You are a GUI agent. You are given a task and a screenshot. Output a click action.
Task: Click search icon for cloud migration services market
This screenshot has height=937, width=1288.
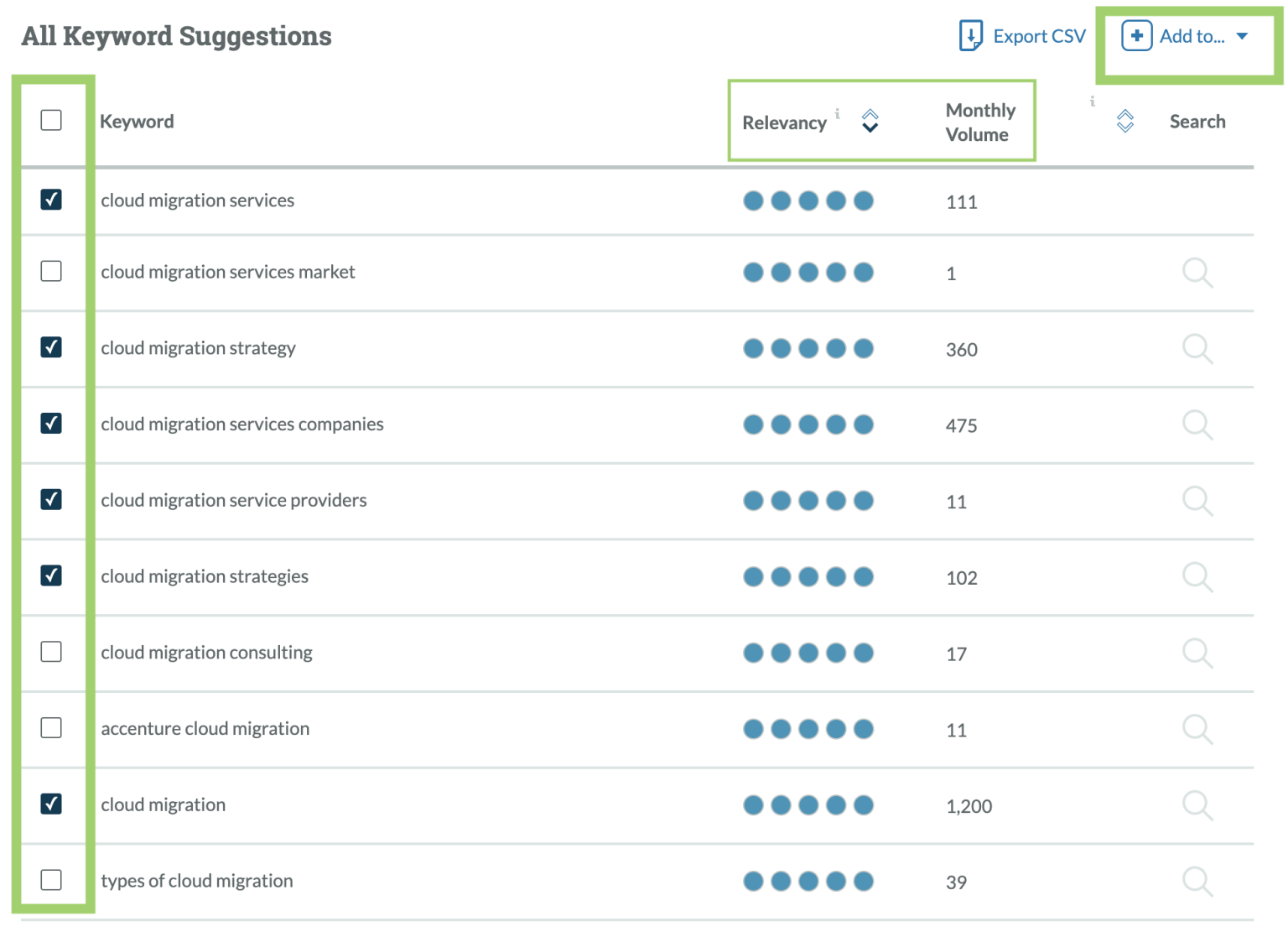point(1197,273)
